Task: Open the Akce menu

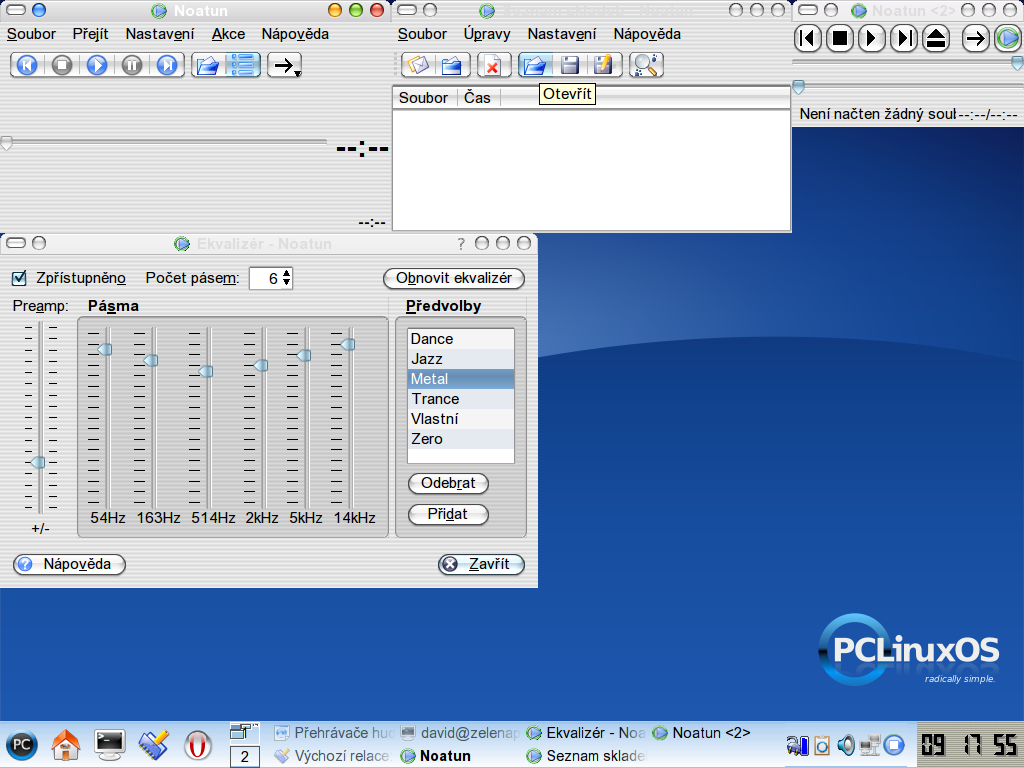Action: [229, 34]
